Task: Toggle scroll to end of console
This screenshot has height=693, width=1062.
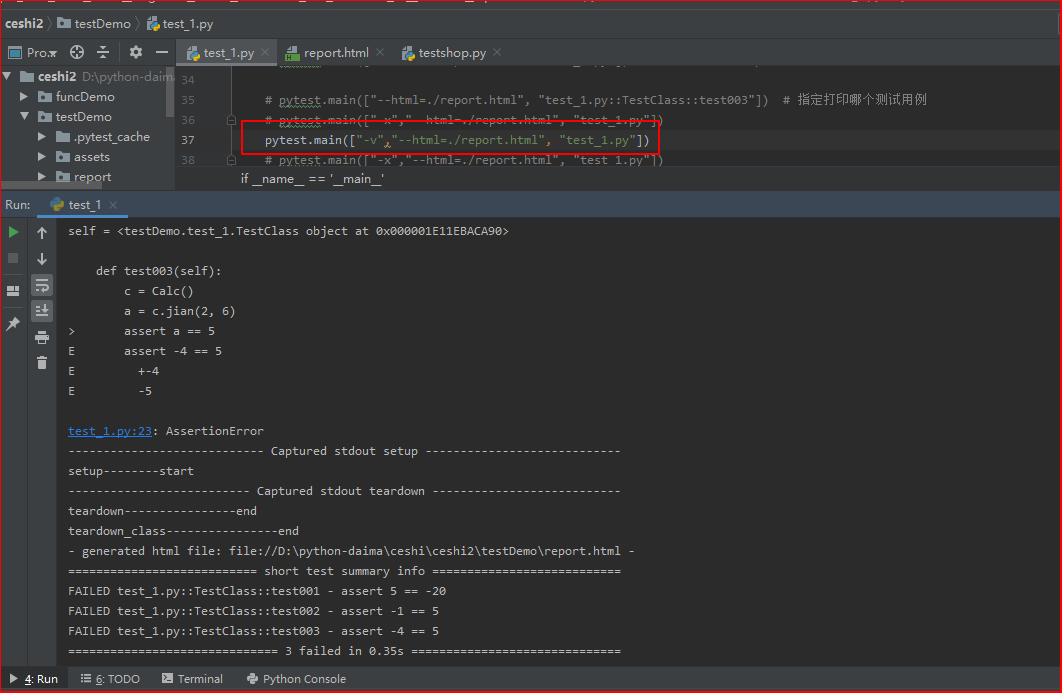Action: 42,311
